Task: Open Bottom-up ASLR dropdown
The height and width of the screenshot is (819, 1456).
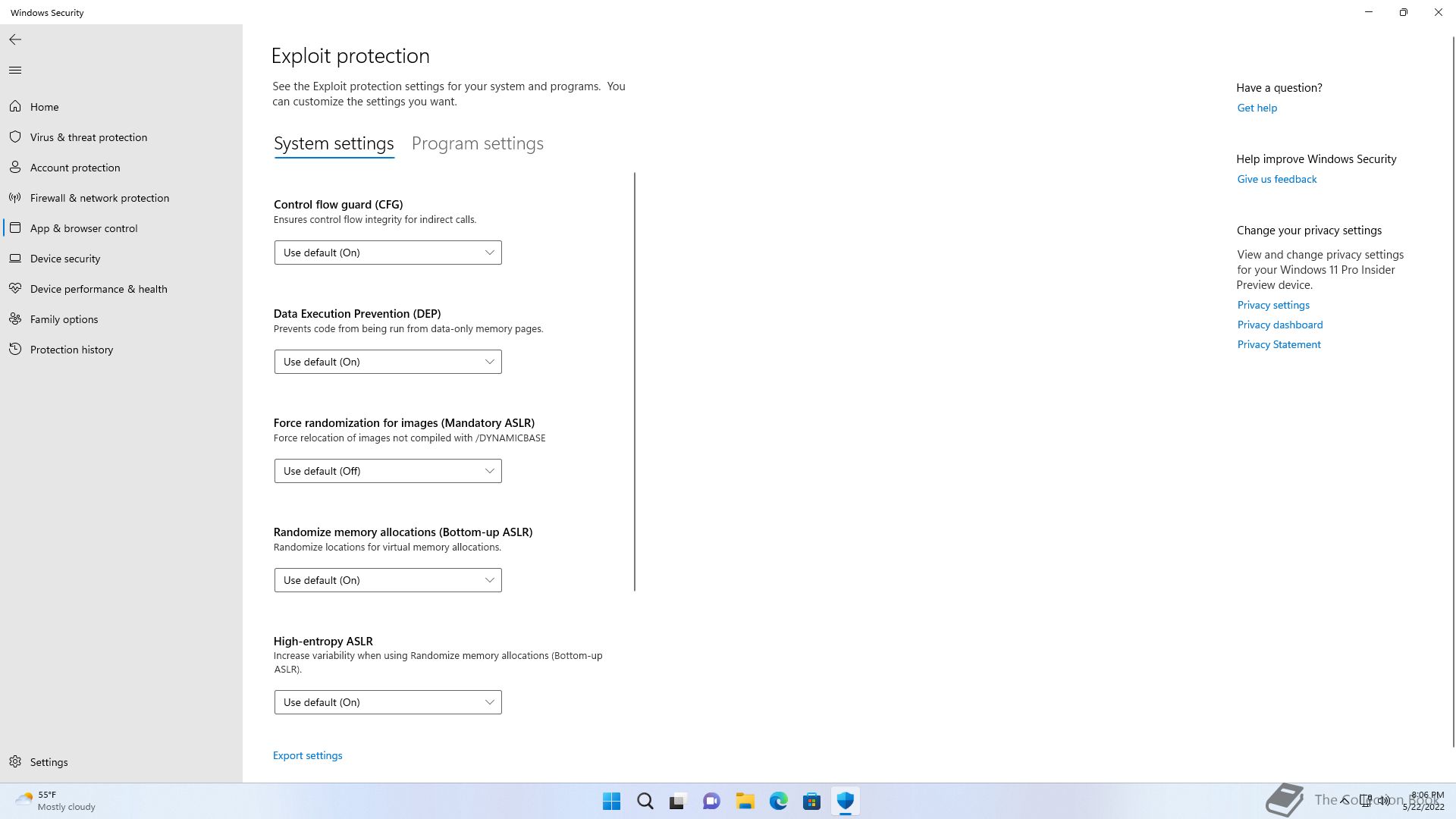Action: point(388,580)
